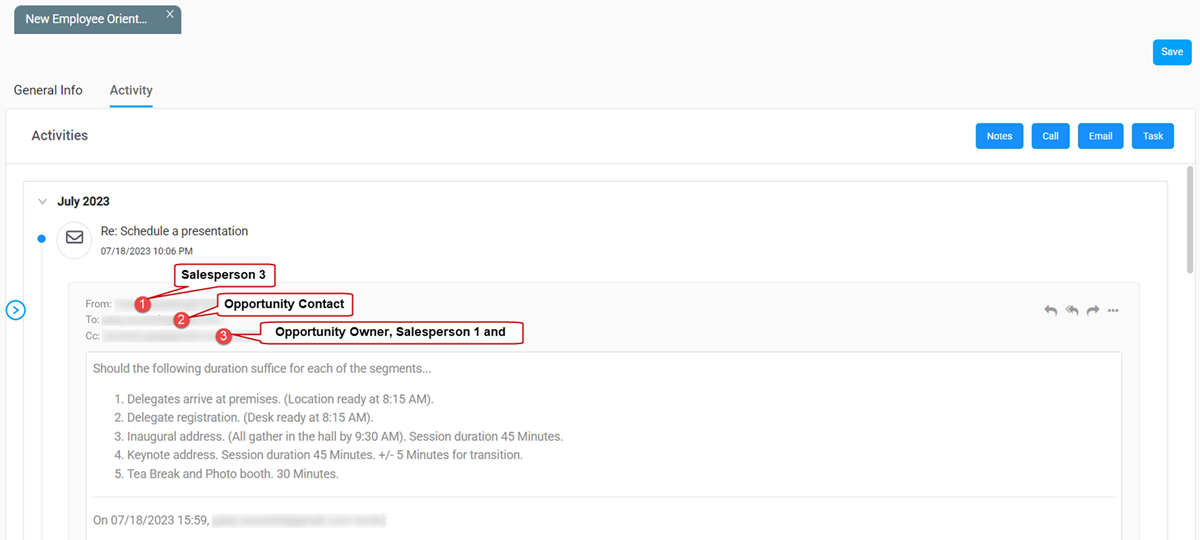This screenshot has height=540, width=1200.
Task: Close the New Employee Orientation tab
Action: click(169, 14)
